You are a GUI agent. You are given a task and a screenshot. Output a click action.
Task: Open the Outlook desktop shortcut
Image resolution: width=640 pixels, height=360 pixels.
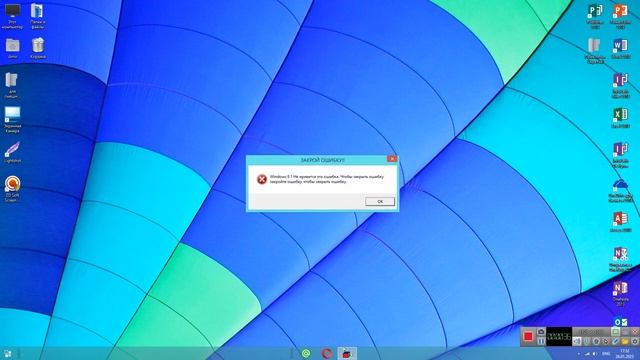[620, 322]
